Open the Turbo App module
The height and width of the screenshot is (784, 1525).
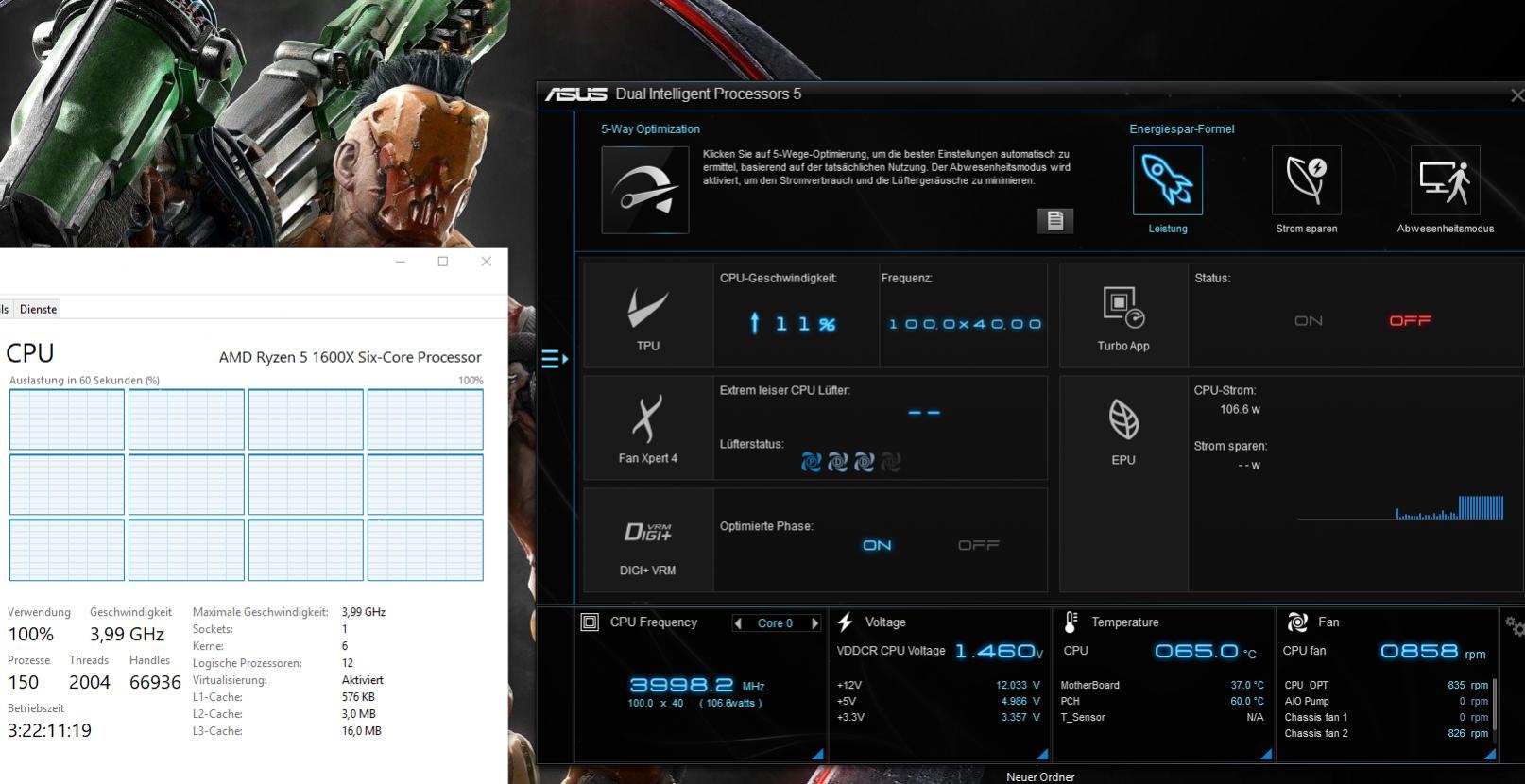pyautogui.click(x=1123, y=315)
